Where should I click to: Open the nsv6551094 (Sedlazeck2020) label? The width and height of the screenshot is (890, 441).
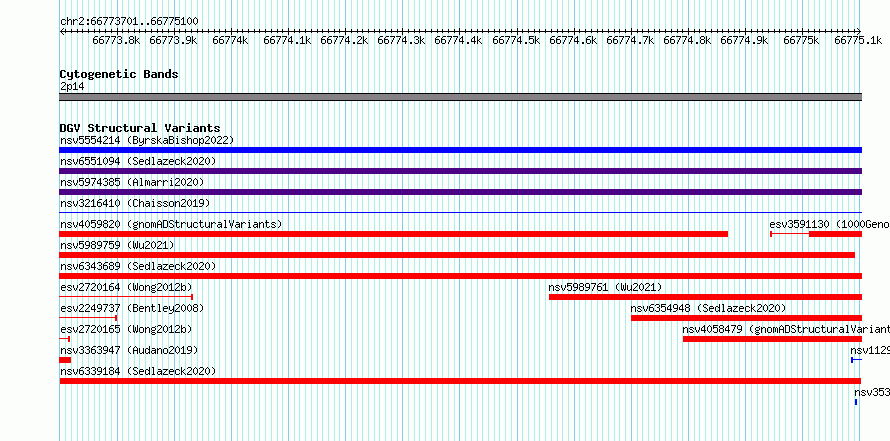click(138, 161)
